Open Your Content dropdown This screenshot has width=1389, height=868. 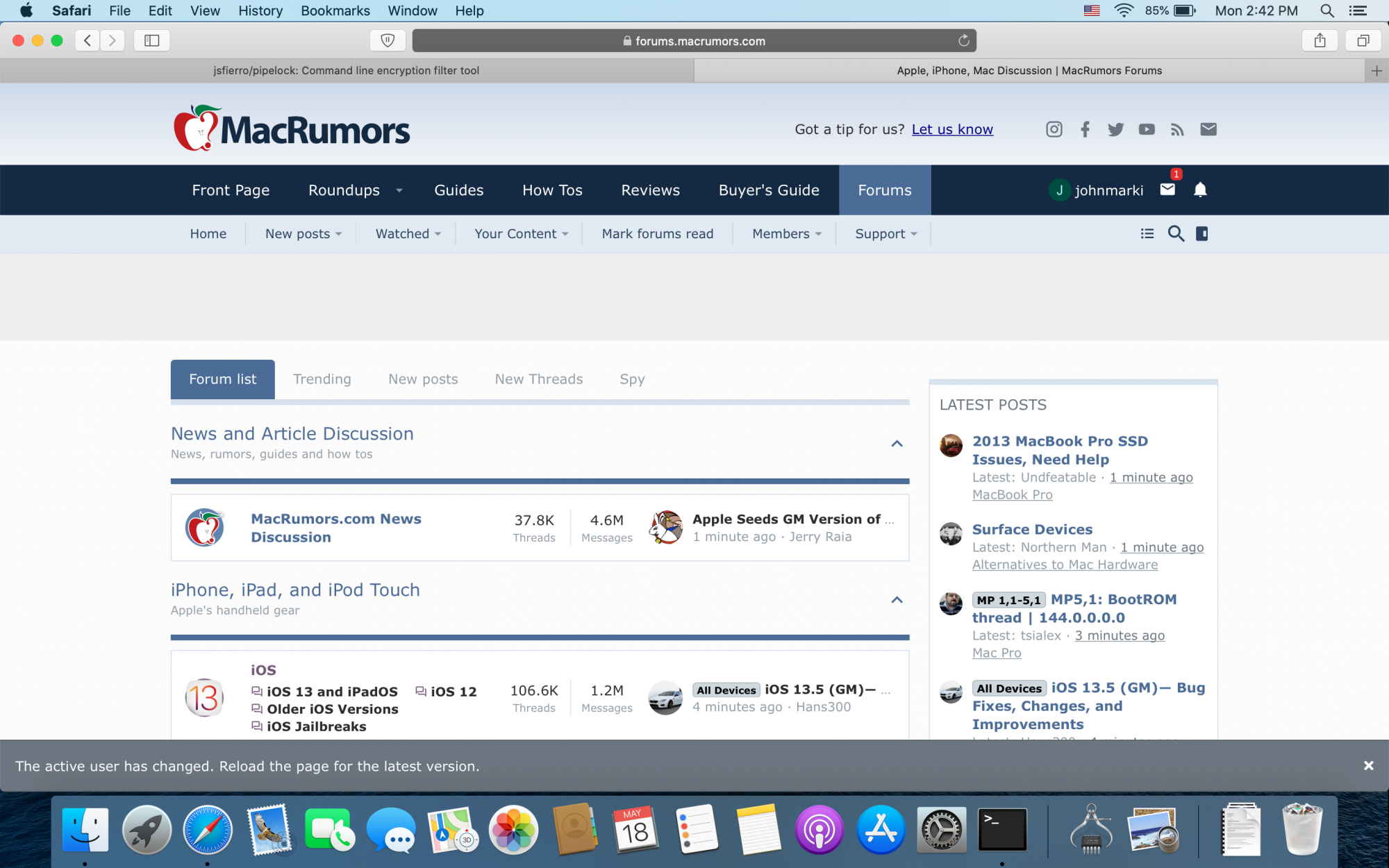[522, 234]
